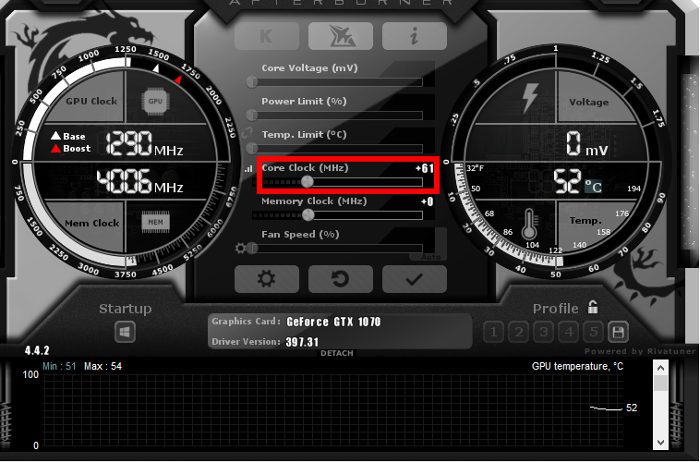Toggle the link icon beside Temp. Limit

point(246,133)
